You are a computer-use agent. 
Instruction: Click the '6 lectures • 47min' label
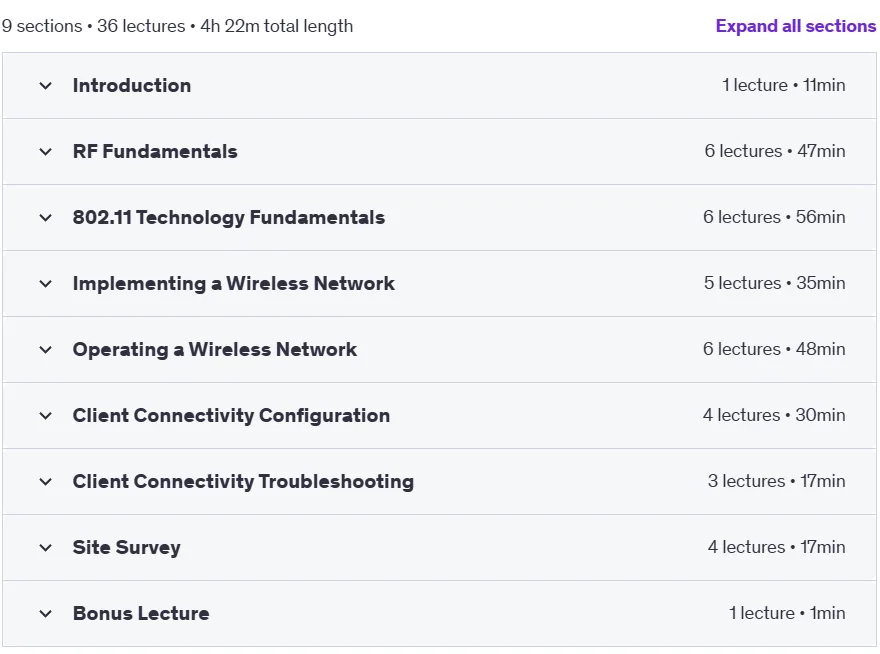(x=774, y=151)
